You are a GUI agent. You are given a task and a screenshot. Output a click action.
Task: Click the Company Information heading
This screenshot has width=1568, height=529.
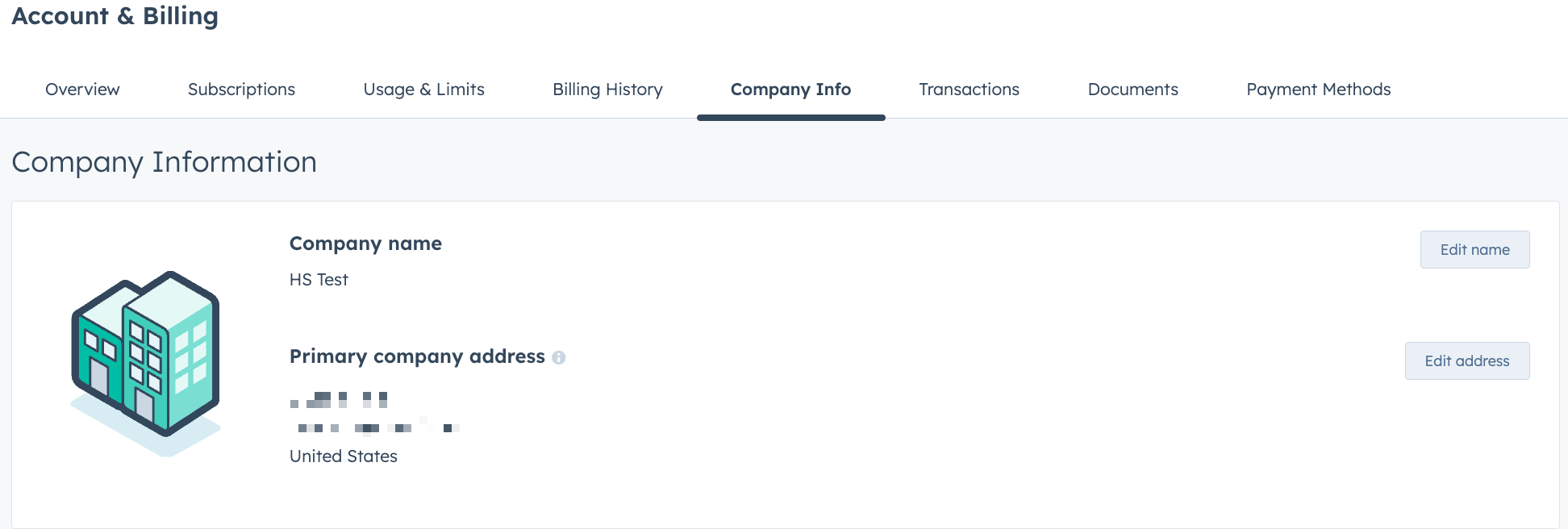[x=164, y=162]
